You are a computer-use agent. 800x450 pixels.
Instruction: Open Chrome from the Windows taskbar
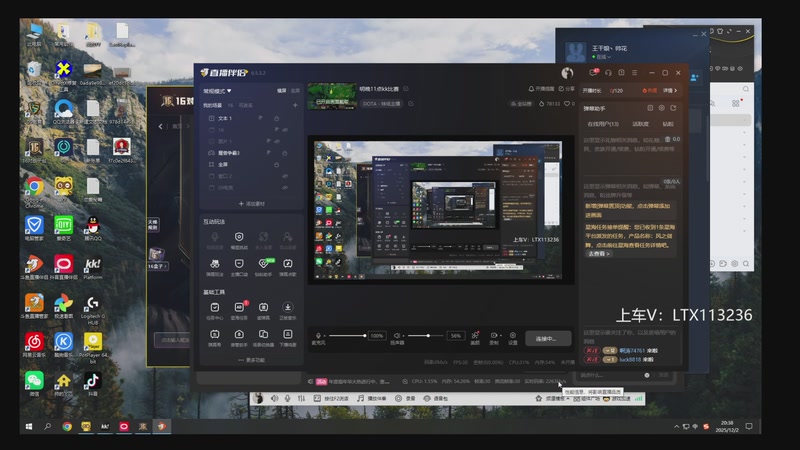[67, 427]
